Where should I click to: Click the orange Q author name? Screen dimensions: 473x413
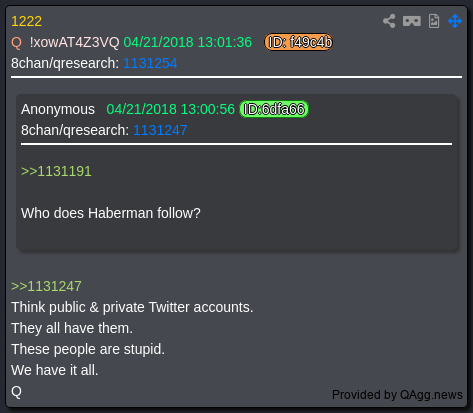point(16,43)
